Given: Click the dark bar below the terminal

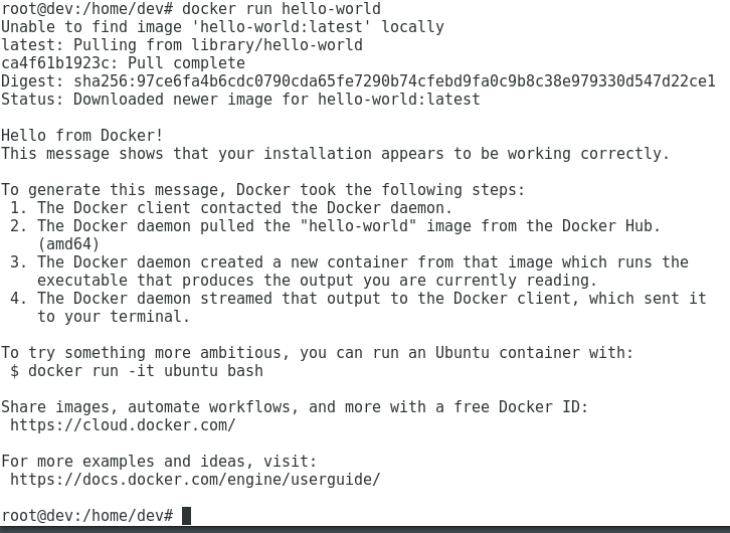Looking at the screenshot, I should pos(365,530).
